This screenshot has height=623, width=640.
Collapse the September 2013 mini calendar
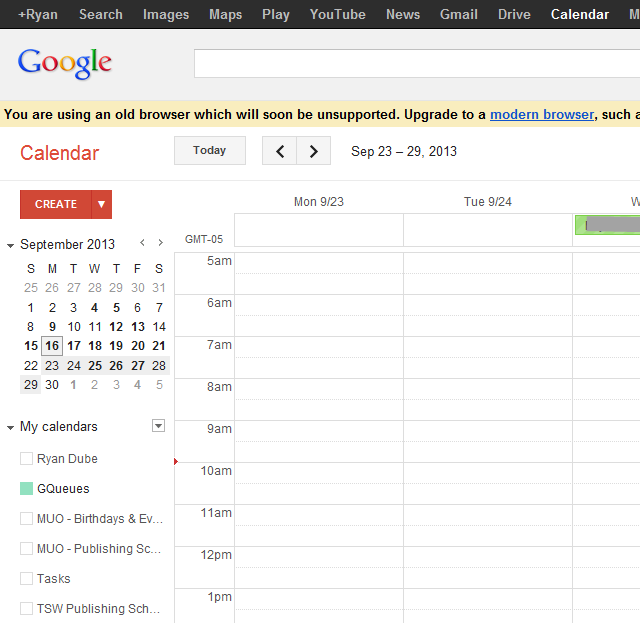[x=10, y=245]
